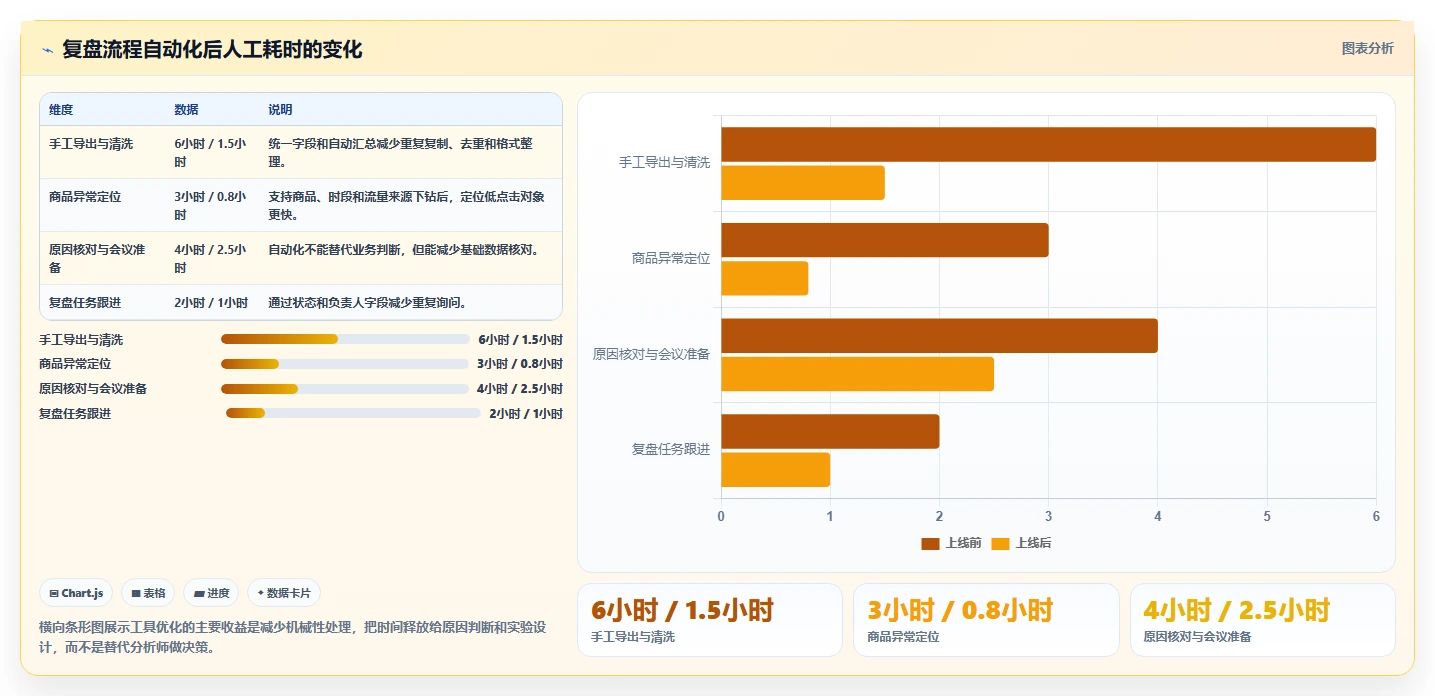Click the Chart.js chip
This screenshot has height=696, width=1435.
(77, 593)
